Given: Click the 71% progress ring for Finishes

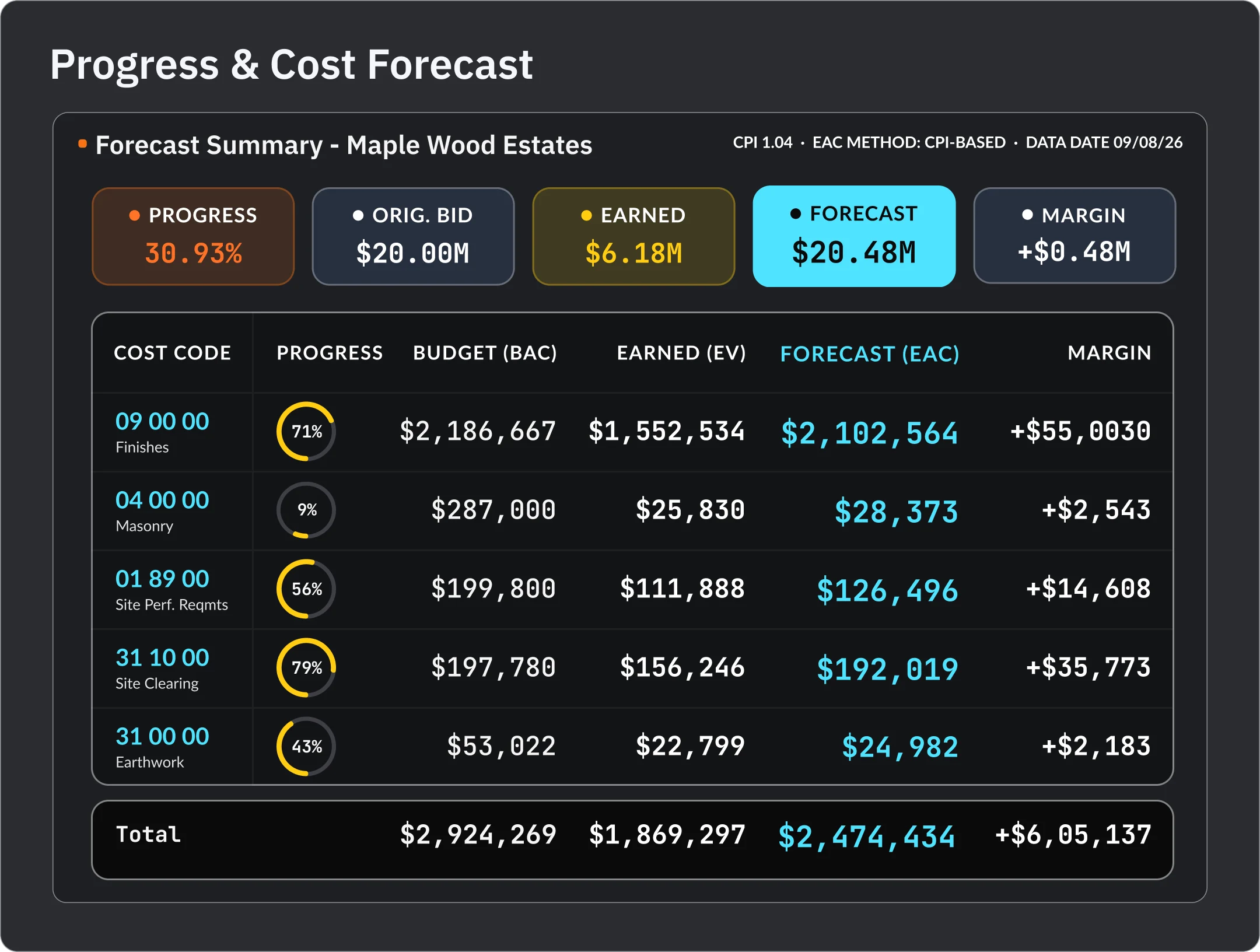Looking at the screenshot, I should click(x=306, y=432).
